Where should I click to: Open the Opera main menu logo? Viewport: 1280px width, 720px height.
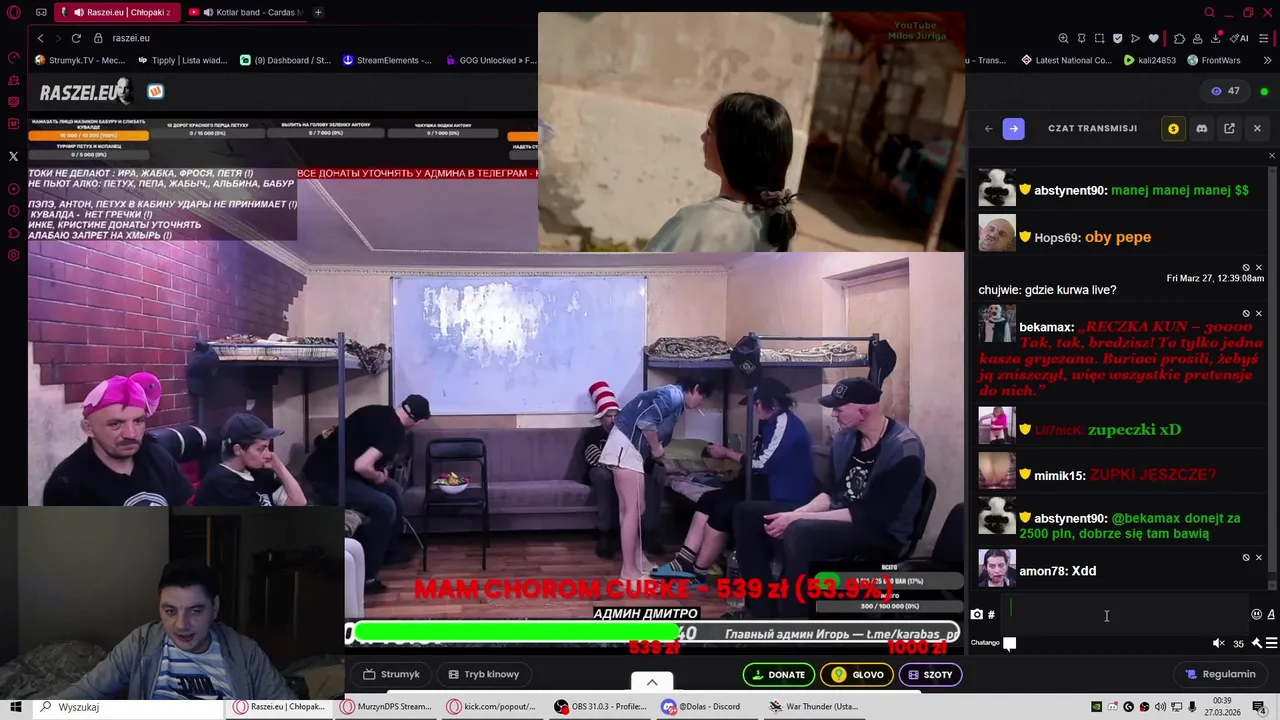click(x=14, y=12)
